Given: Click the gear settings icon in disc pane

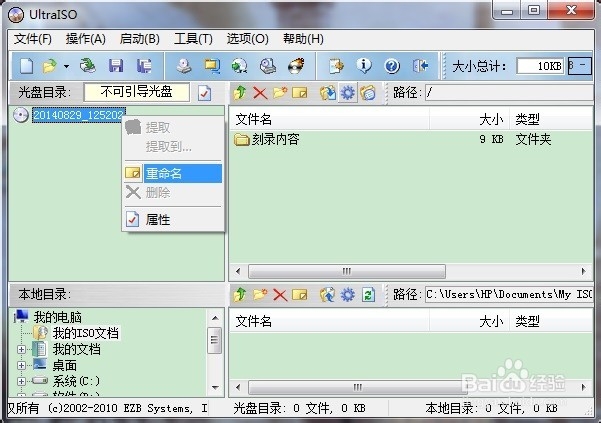Looking at the screenshot, I should [348, 93].
